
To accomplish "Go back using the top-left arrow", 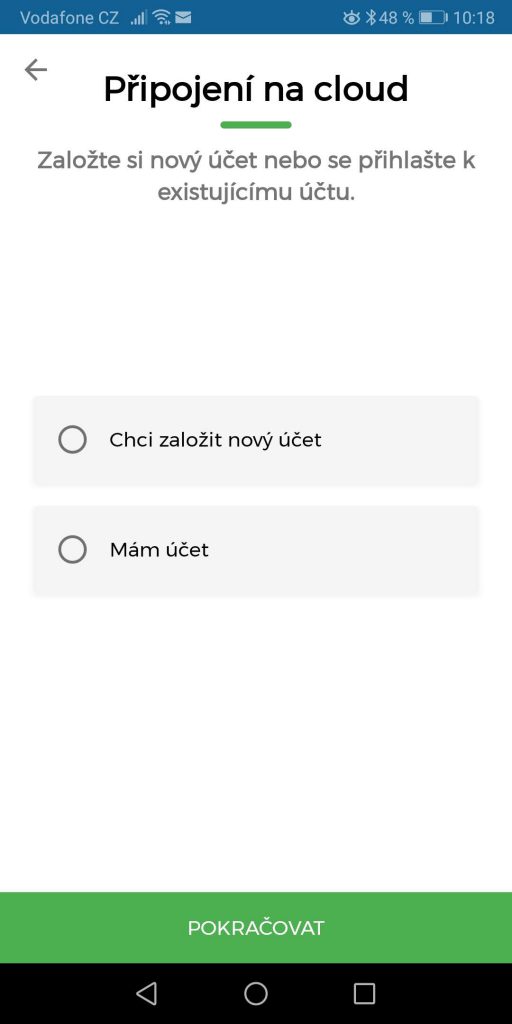I will [36, 69].
